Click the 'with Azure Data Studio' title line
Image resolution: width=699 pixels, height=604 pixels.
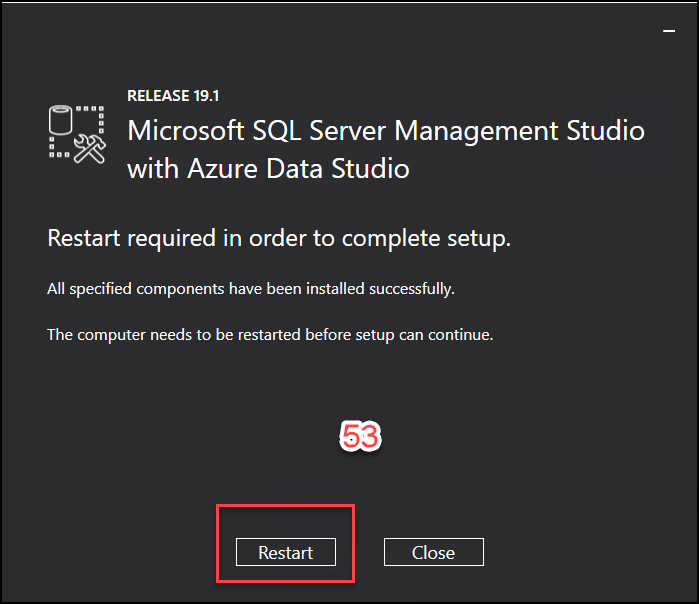268,169
